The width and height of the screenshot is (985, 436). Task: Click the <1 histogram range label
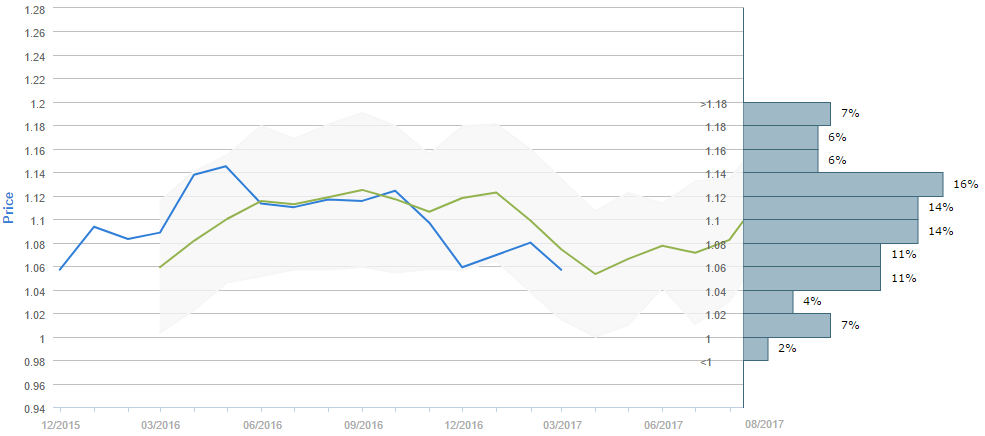click(x=706, y=361)
